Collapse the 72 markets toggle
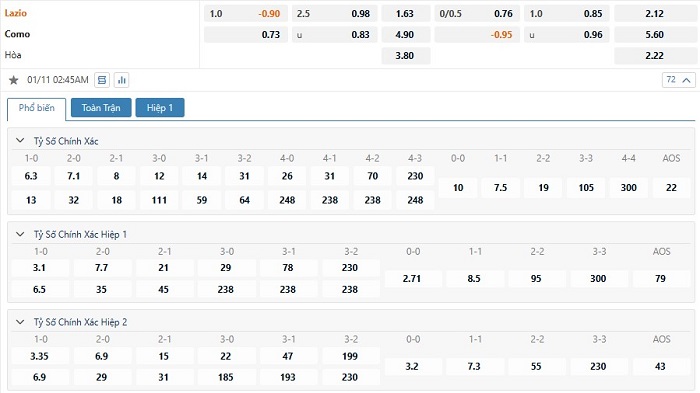This screenshot has width=700, height=393. pyautogui.click(x=679, y=80)
